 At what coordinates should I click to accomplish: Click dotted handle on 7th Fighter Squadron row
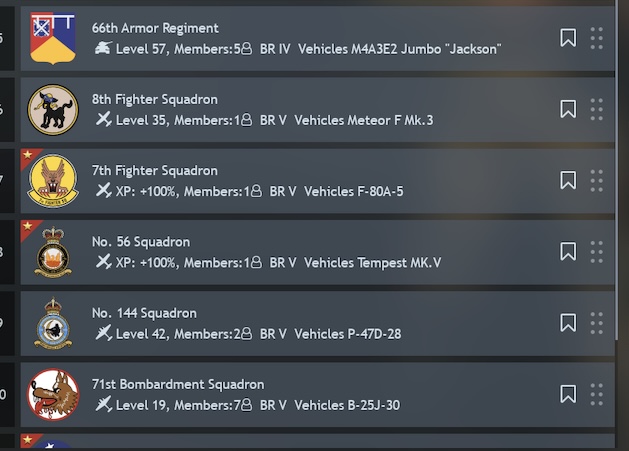[x=597, y=181]
